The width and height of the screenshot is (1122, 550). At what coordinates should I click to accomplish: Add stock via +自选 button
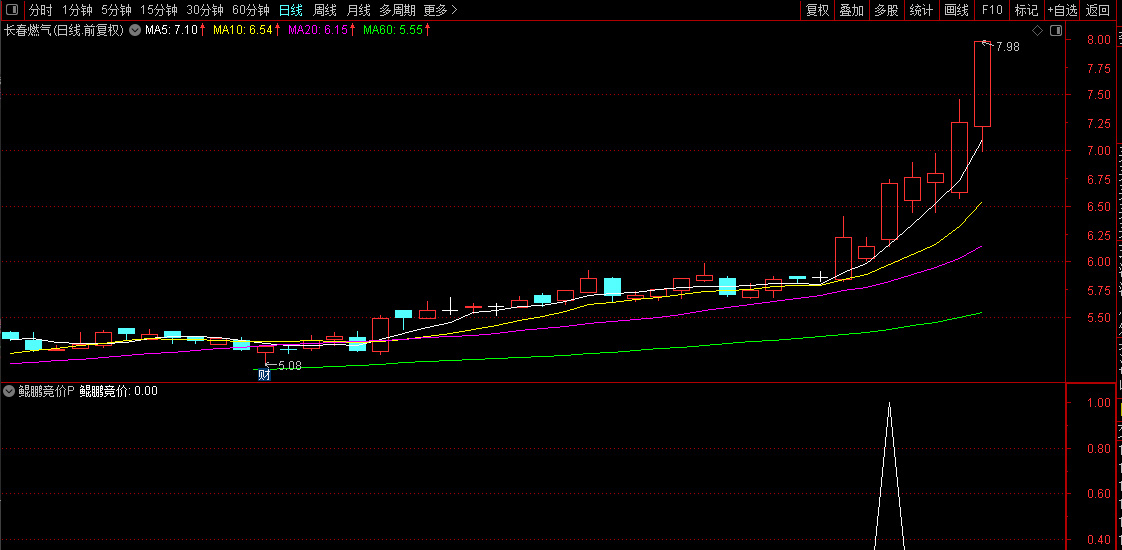[x=1062, y=10]
